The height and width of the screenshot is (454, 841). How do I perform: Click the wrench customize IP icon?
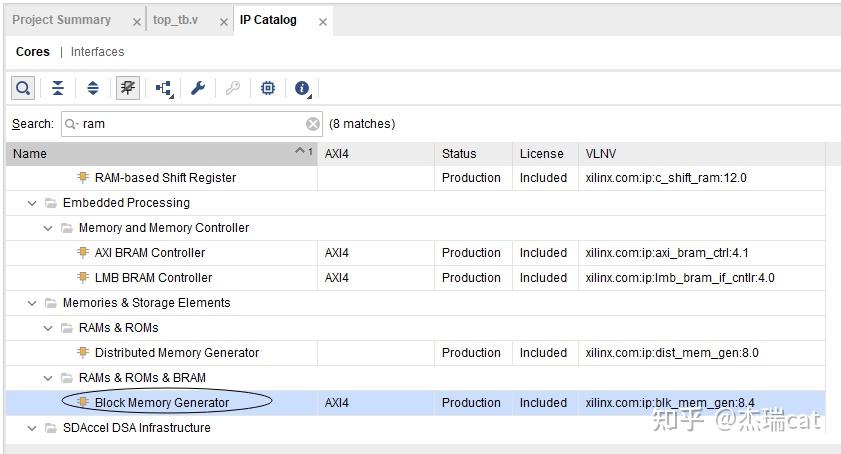click(198, 88)
